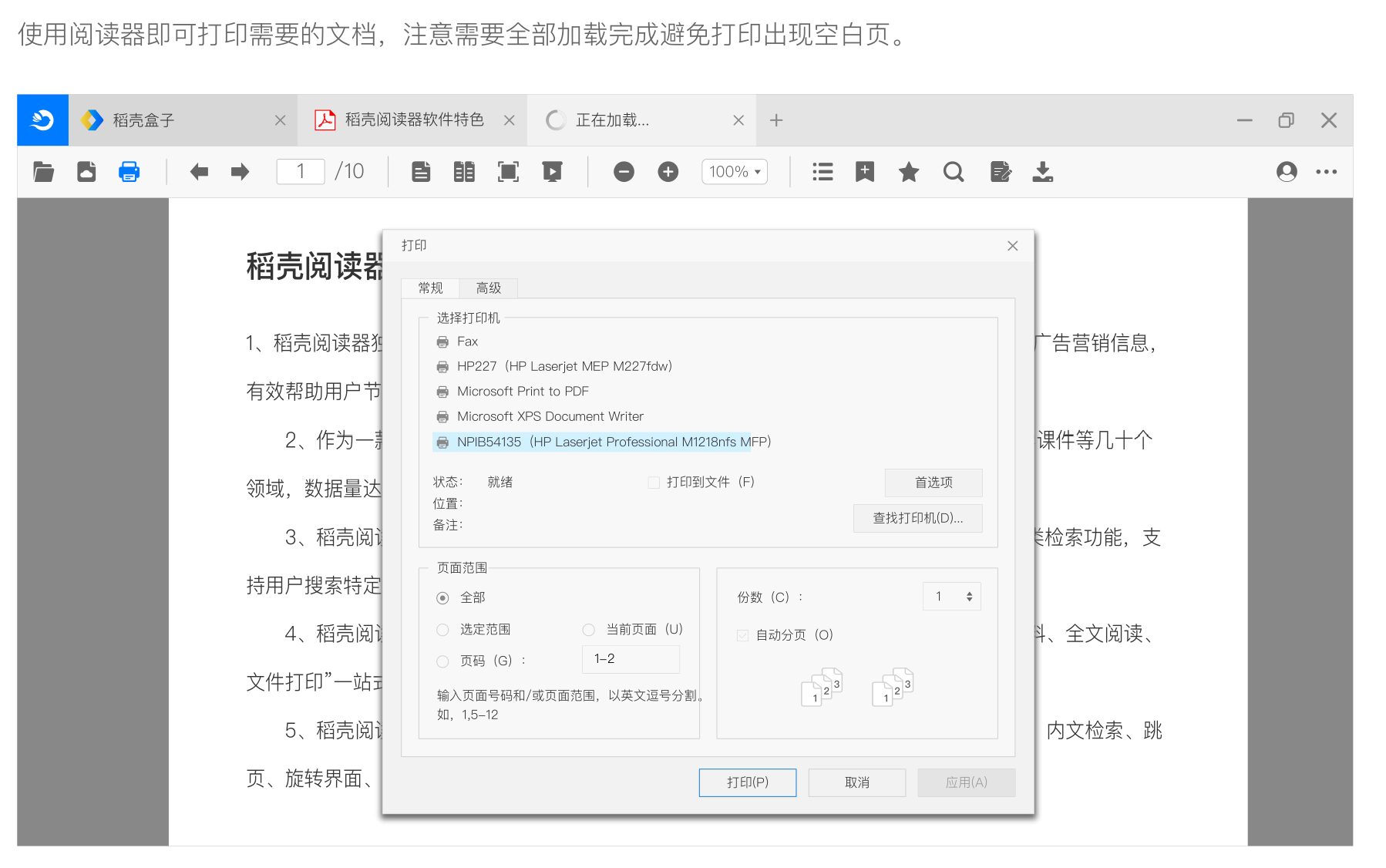Select Microsoft XPS Document Writer printer

[x=540, y=416]
